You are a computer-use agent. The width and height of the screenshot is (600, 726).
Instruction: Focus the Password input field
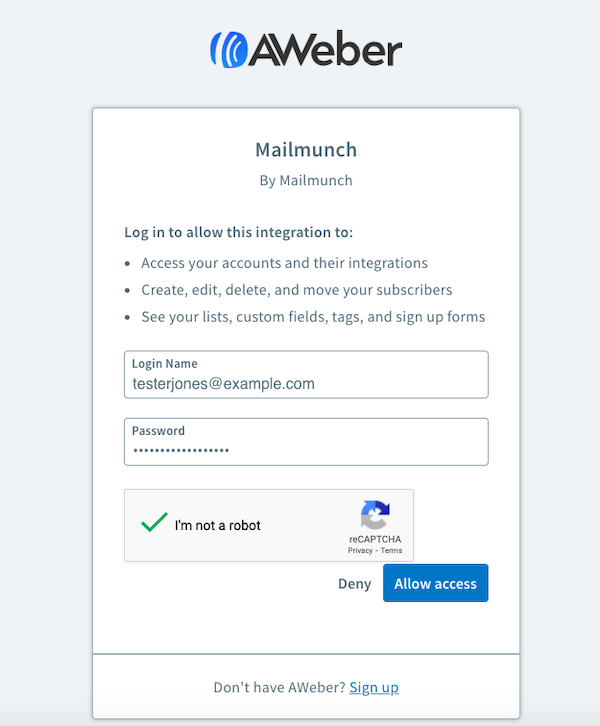point(306,450)
